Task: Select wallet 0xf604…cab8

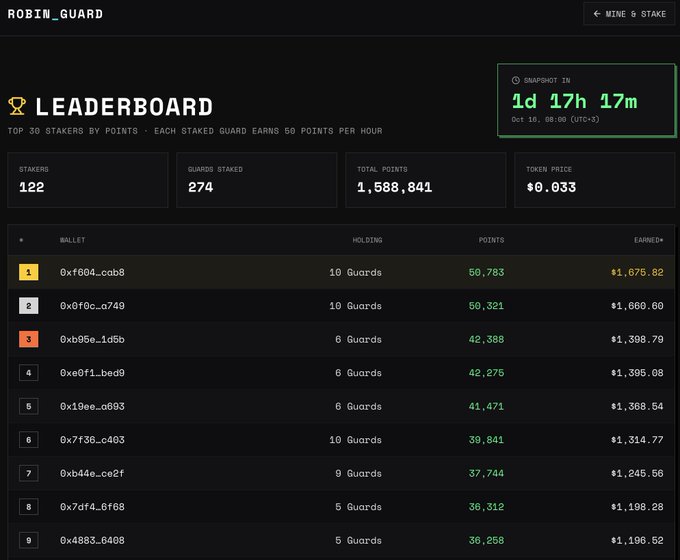Action: click(x=92, y=272)
